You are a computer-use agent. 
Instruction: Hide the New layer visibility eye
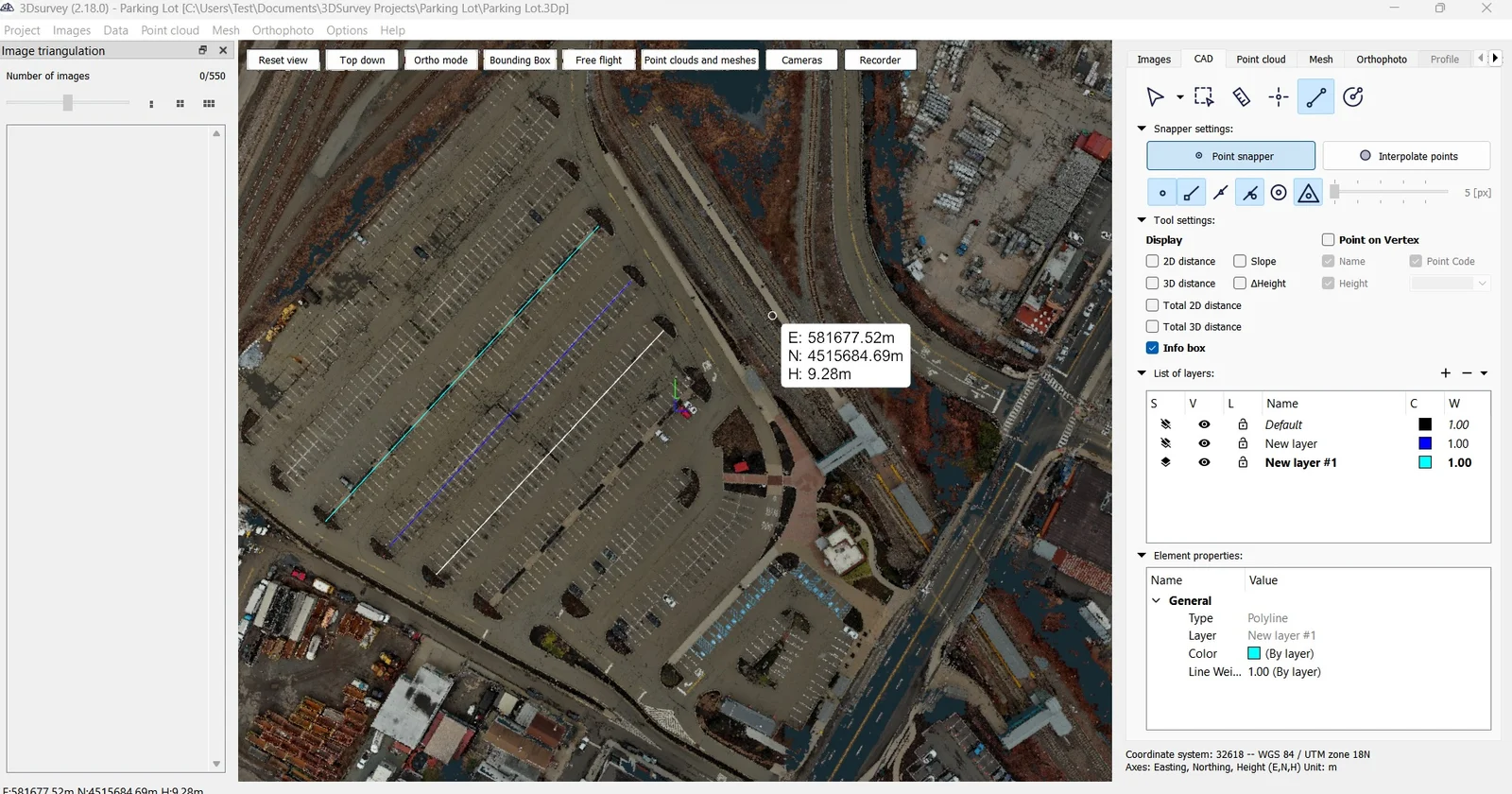pyautogui.click(x=1204, y=444)
